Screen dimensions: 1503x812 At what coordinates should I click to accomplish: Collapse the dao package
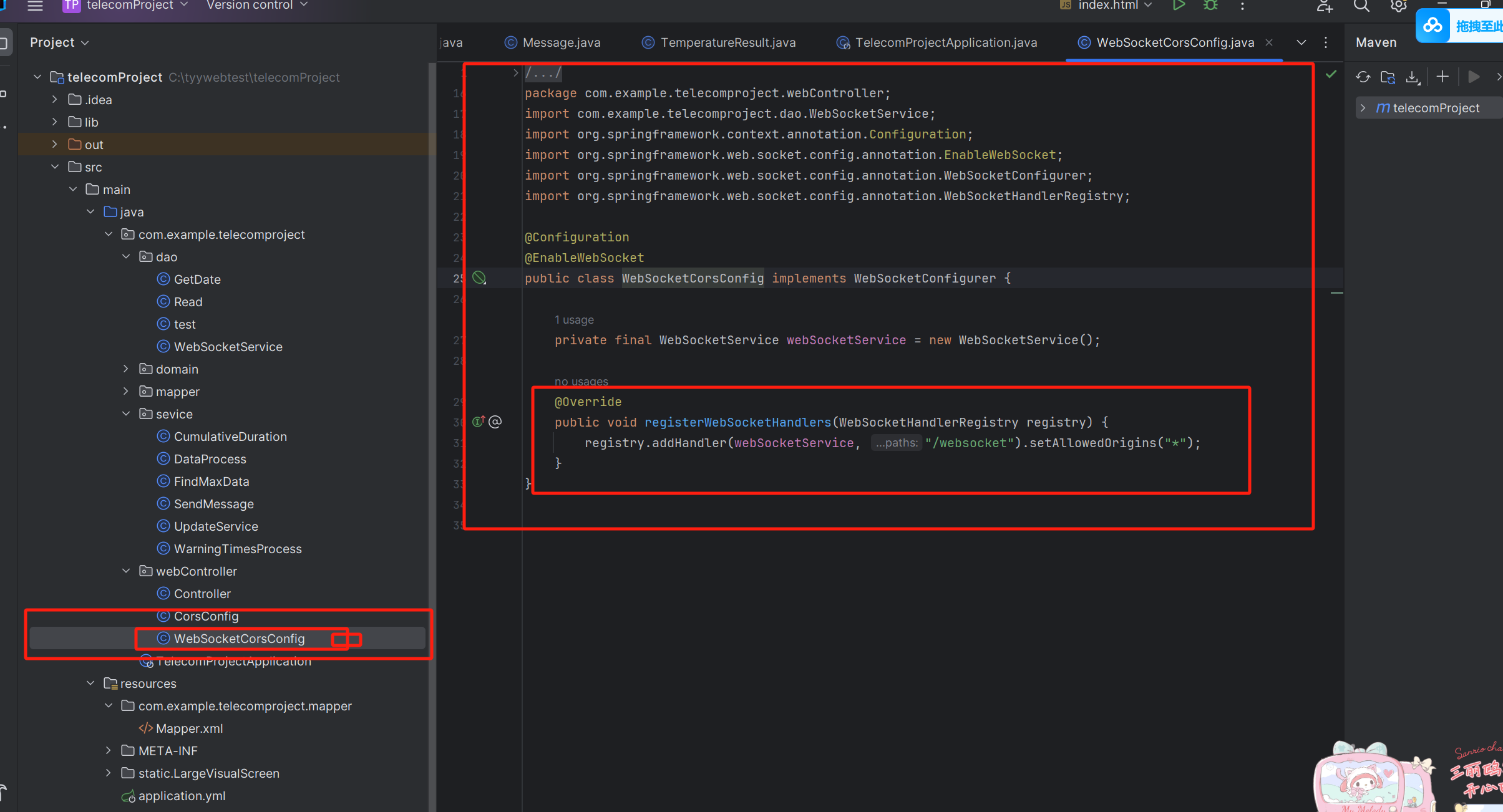point(125,256)
